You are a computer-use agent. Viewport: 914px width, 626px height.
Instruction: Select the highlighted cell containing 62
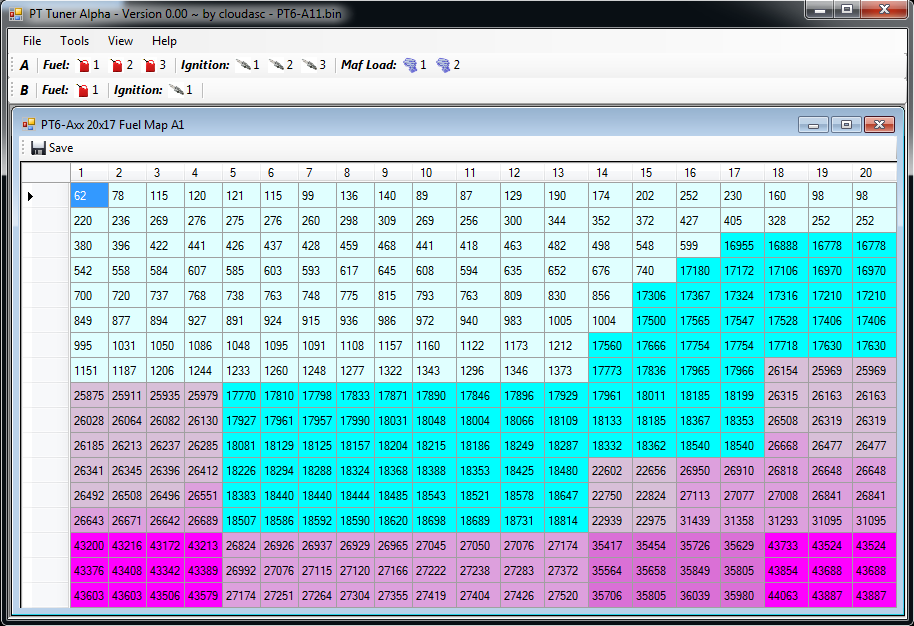click(x=89, y=196)
